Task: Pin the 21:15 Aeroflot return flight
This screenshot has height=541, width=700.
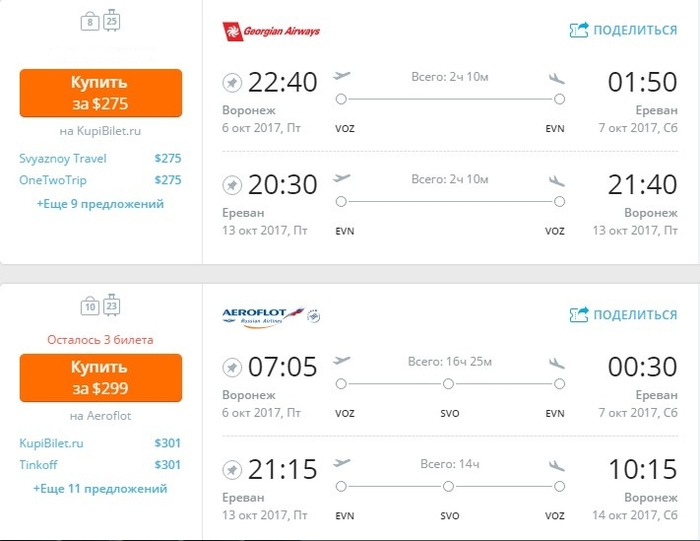Action: click(232, 469)
